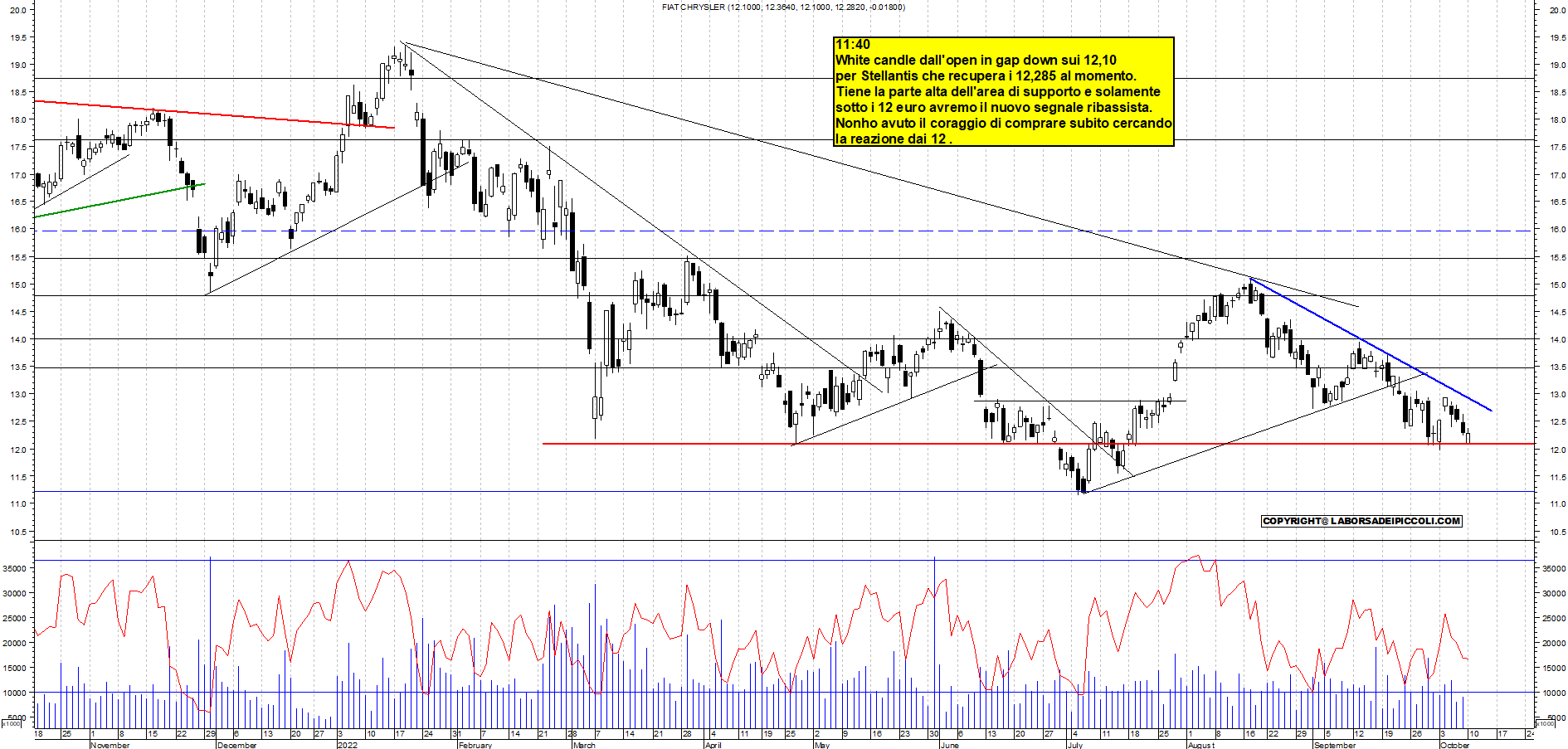Click the August month label
This screenshot has width=1568, height=749.
click(x=1200, y=745)
